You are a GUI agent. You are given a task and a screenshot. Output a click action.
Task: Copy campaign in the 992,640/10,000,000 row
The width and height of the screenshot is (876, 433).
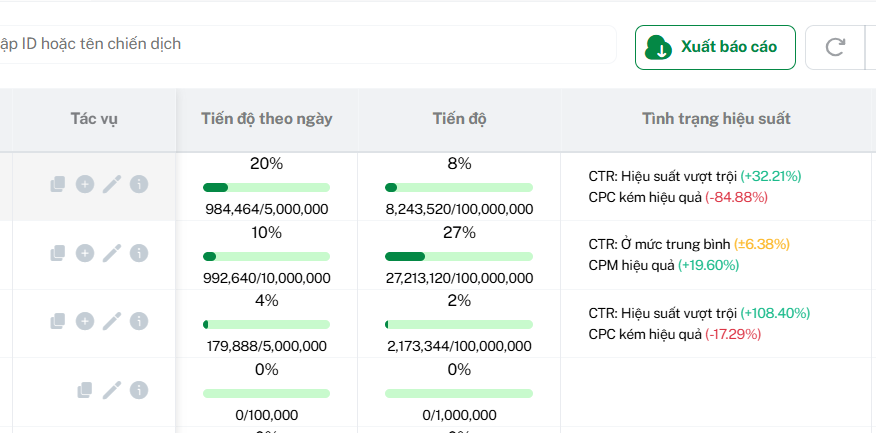[58, 253]
